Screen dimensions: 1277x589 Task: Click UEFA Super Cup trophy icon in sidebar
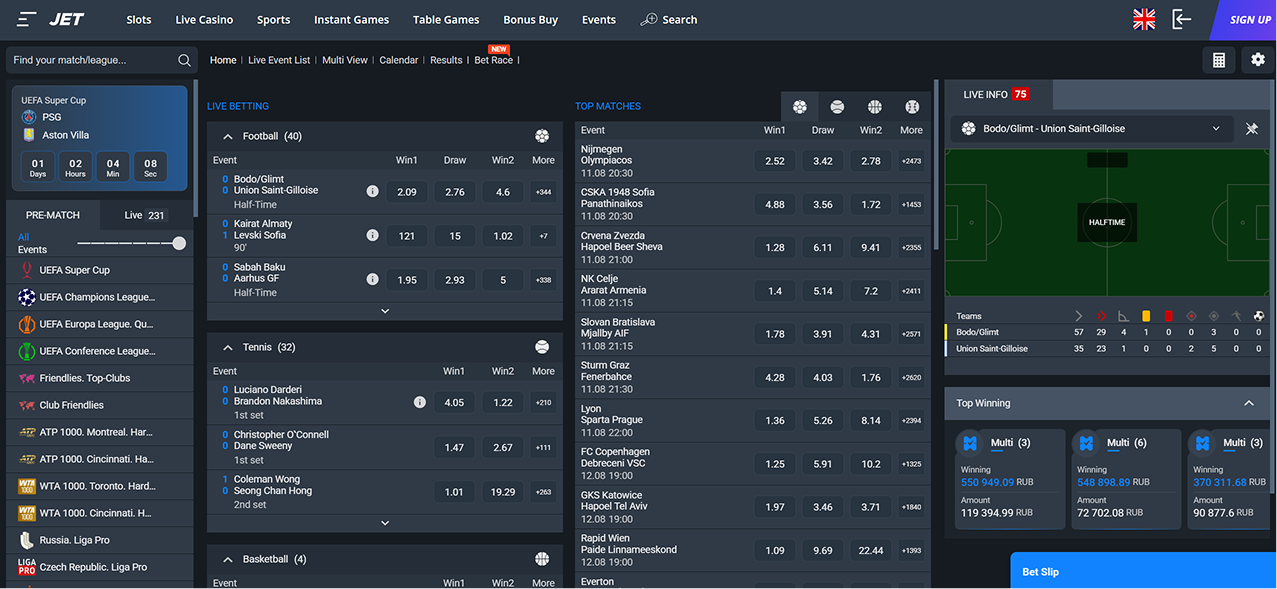pos(27,270)
